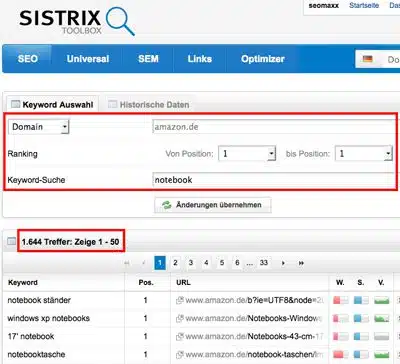Click the amazon.de domain input field
This screenshot has width=400, height=364.
pyautogui.click(x=274, y=127)
